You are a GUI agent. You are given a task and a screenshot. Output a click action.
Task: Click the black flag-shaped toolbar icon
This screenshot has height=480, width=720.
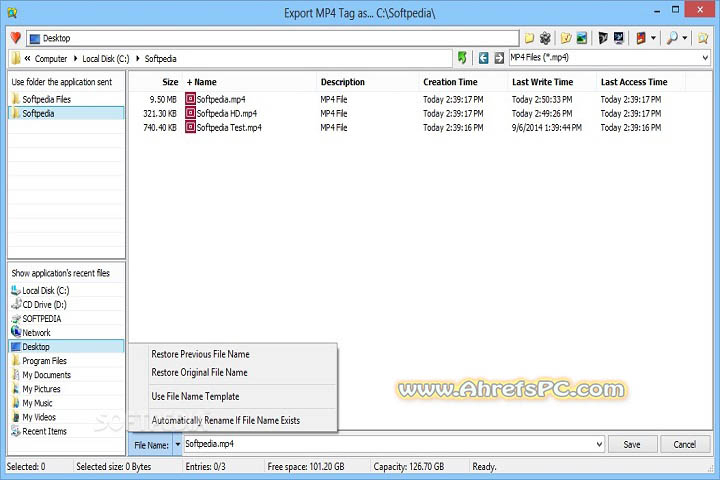tap(603, 38)
